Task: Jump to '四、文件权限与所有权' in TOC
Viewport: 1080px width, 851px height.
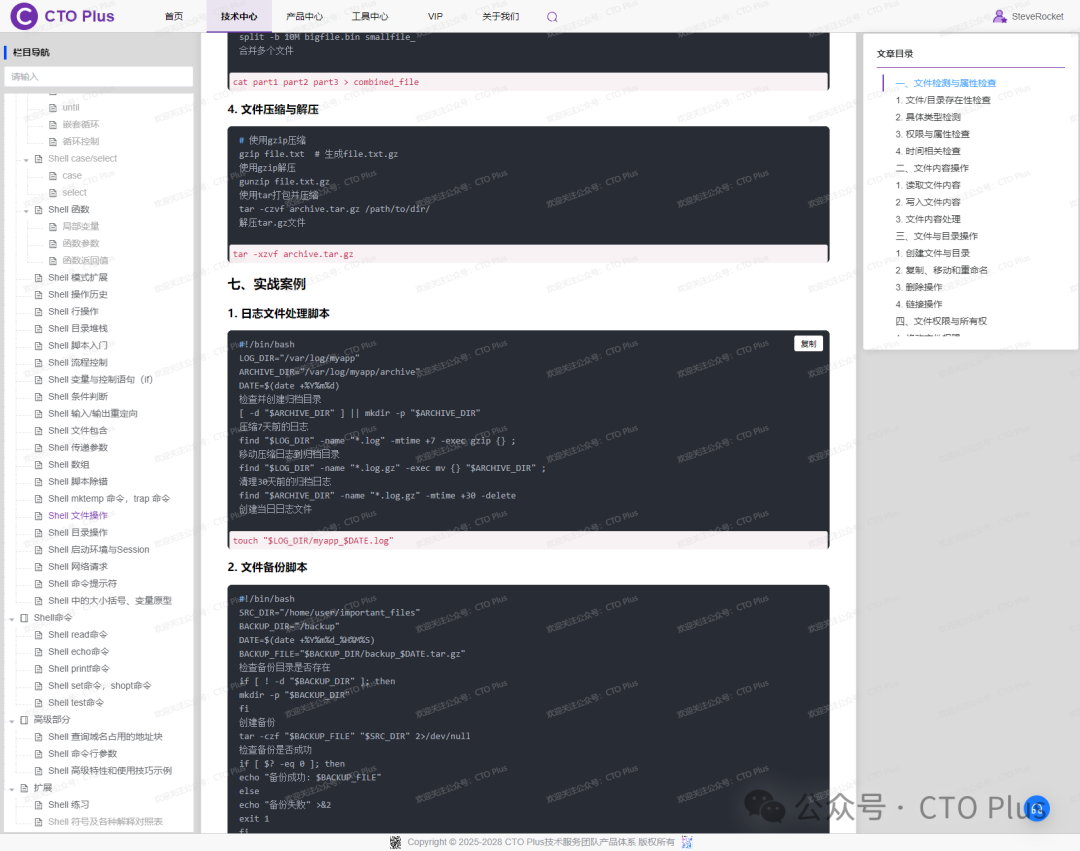Action: 941,321
